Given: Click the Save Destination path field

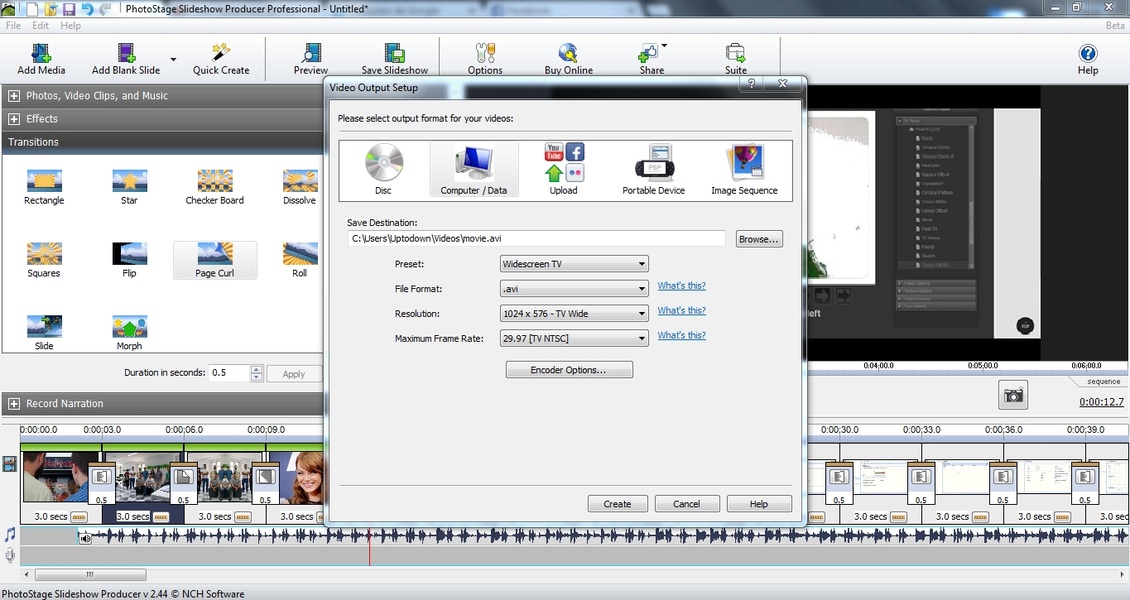Looking at the screenshot, I should pos(536,238).
